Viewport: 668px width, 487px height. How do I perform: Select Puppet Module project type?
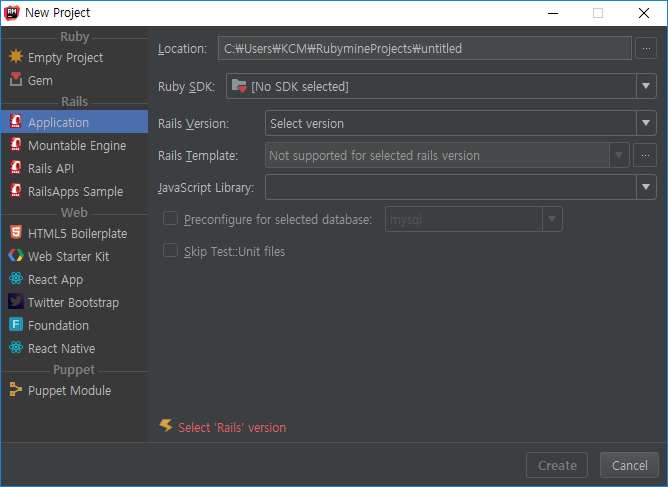75,390
